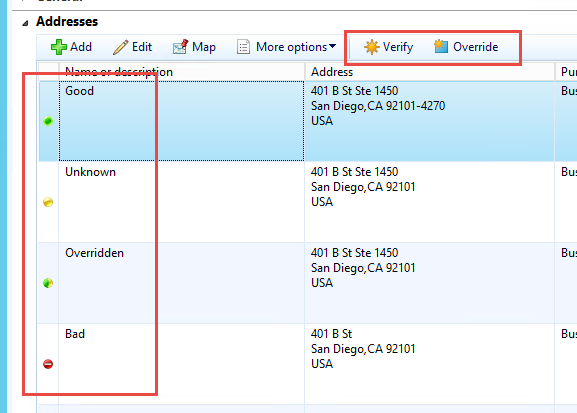Click red status icon for Bad row
This screenshot has width=577, height=413.
pyautogui.click(x=48, y=364)
